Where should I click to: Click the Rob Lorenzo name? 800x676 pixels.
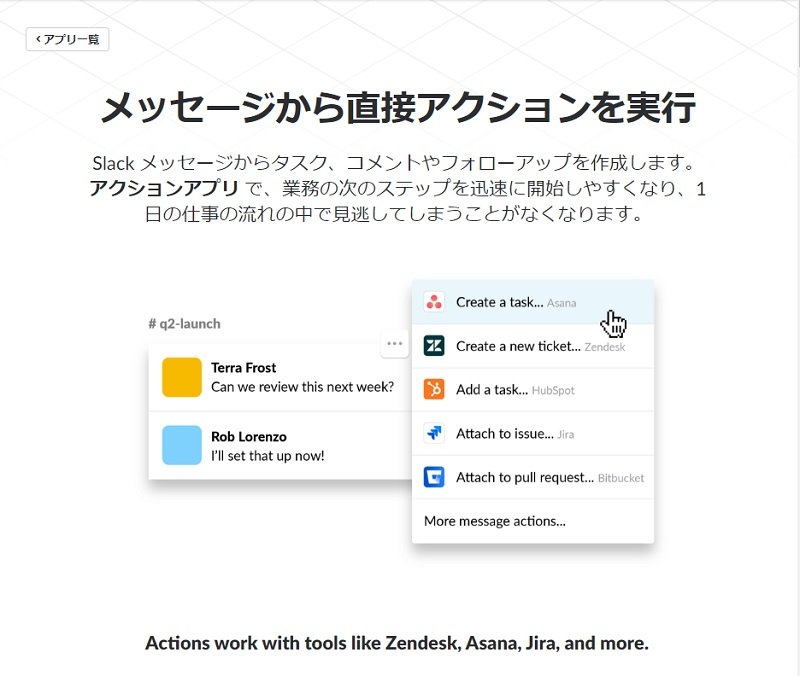tap(249, 437)
